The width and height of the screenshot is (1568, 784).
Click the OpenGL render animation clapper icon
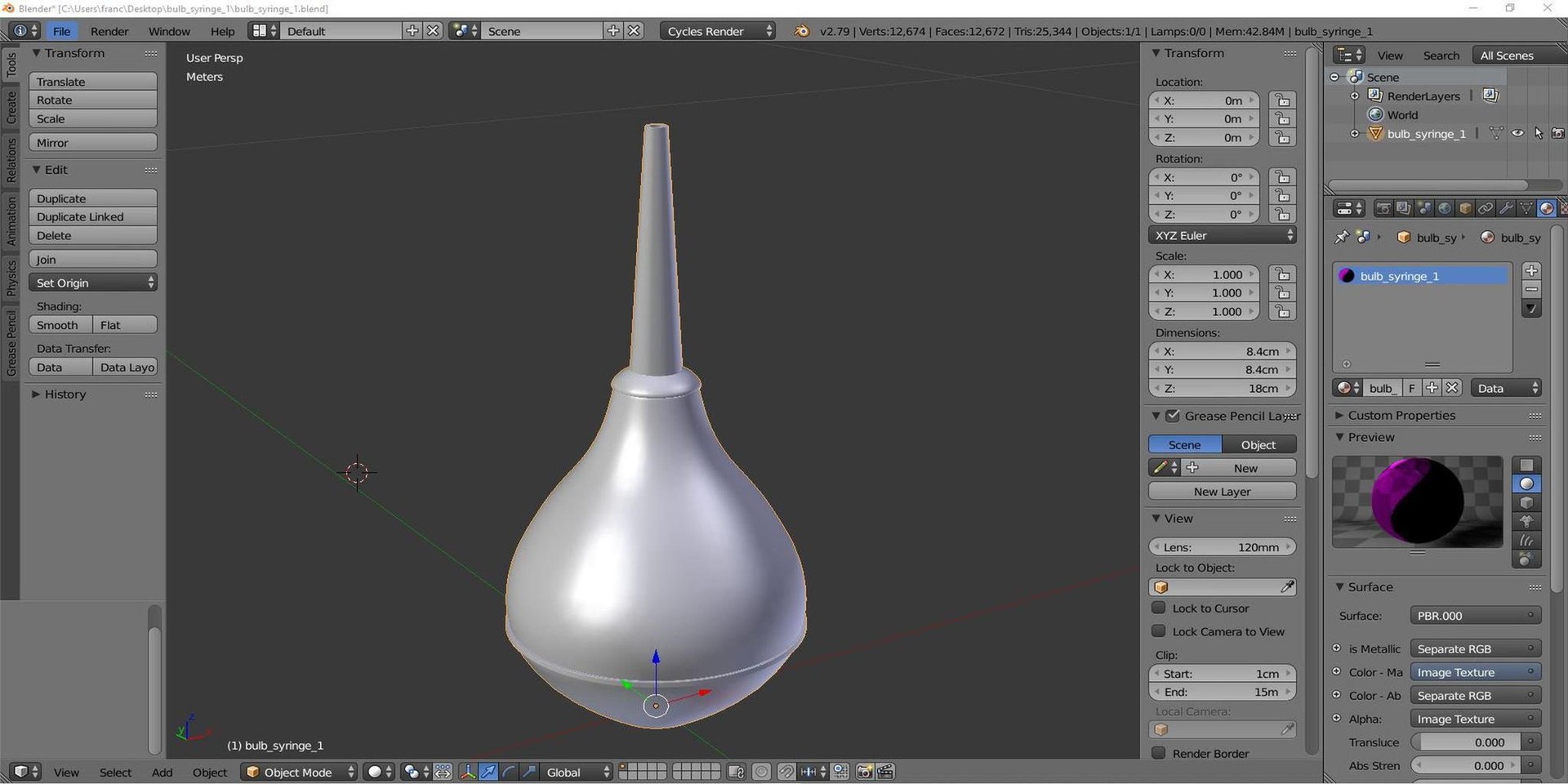tap(885, 772)
